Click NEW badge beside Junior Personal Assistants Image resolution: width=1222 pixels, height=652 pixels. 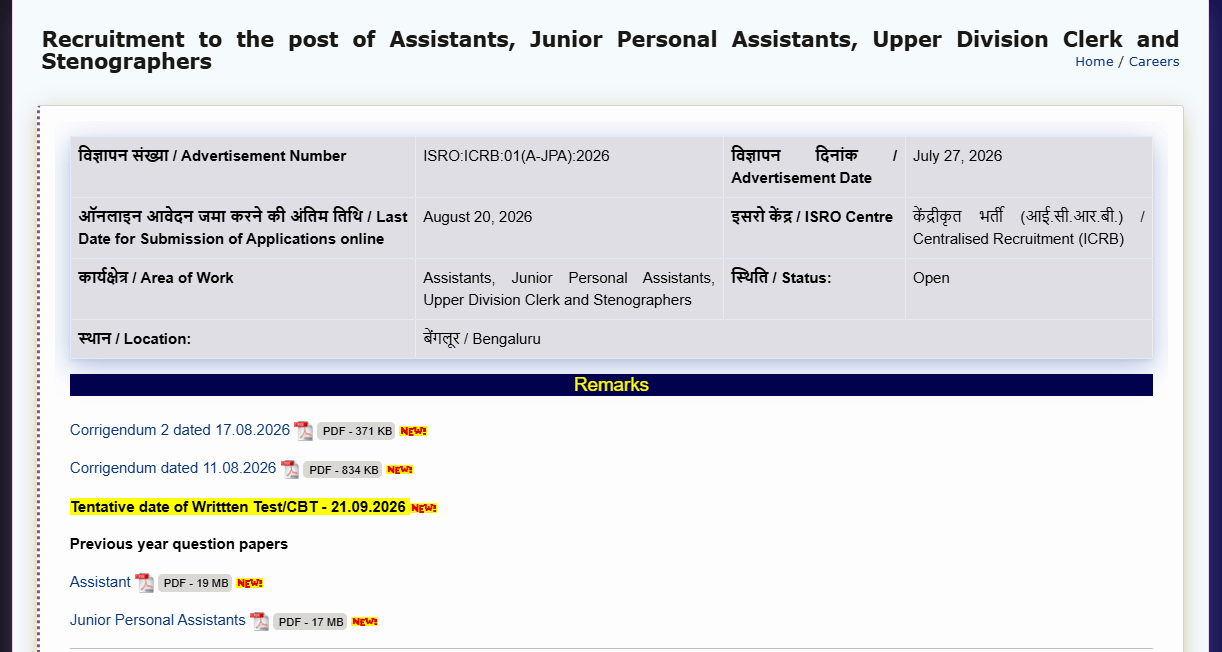pyautogui.click(x=365, y=621)
